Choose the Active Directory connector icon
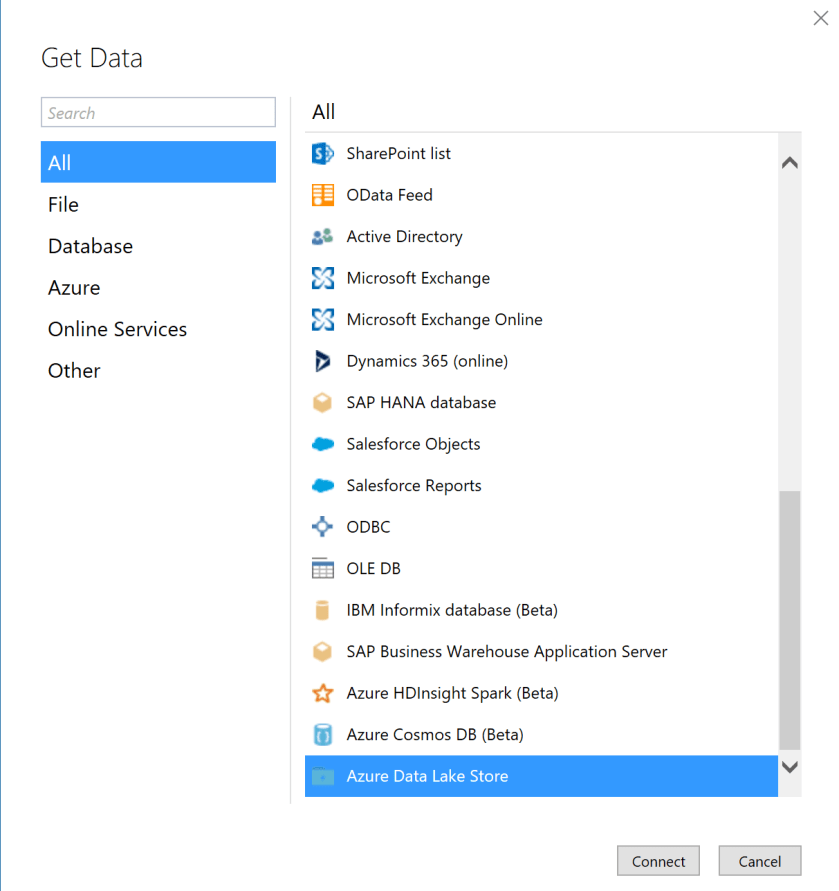Viewport: 839px width, 891px height. [x=321, y=237]
